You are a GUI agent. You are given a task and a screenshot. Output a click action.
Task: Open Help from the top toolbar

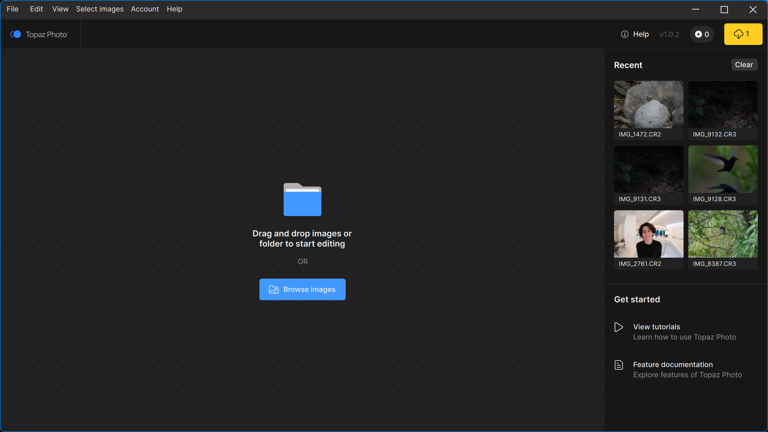tap(635, 34)
